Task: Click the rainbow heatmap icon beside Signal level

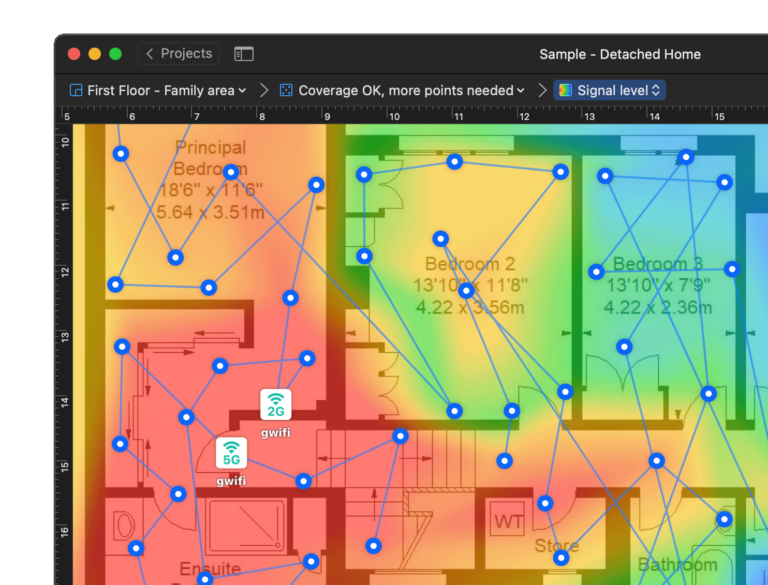Action: [565, 90]
